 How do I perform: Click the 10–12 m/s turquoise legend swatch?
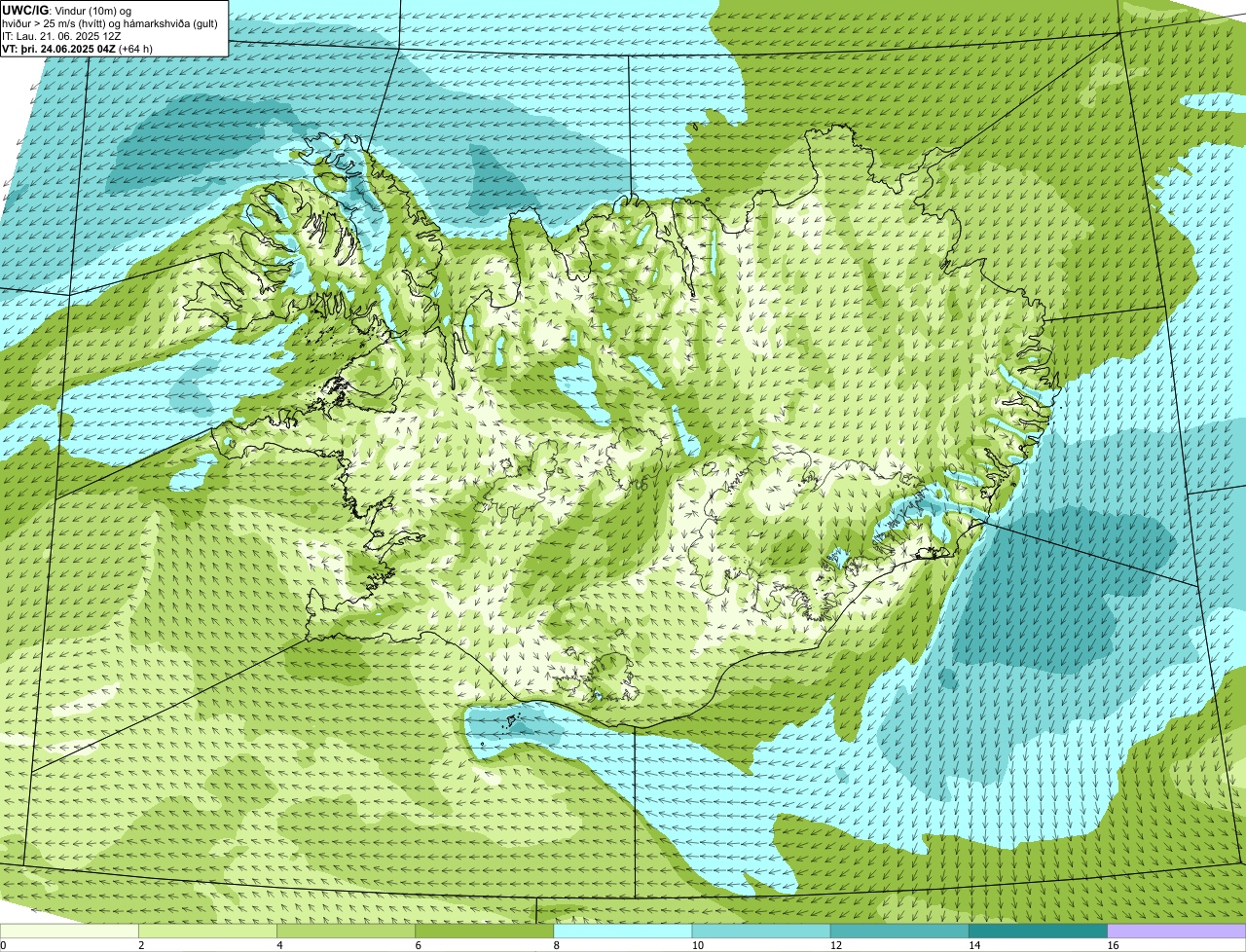pos(761,931)
